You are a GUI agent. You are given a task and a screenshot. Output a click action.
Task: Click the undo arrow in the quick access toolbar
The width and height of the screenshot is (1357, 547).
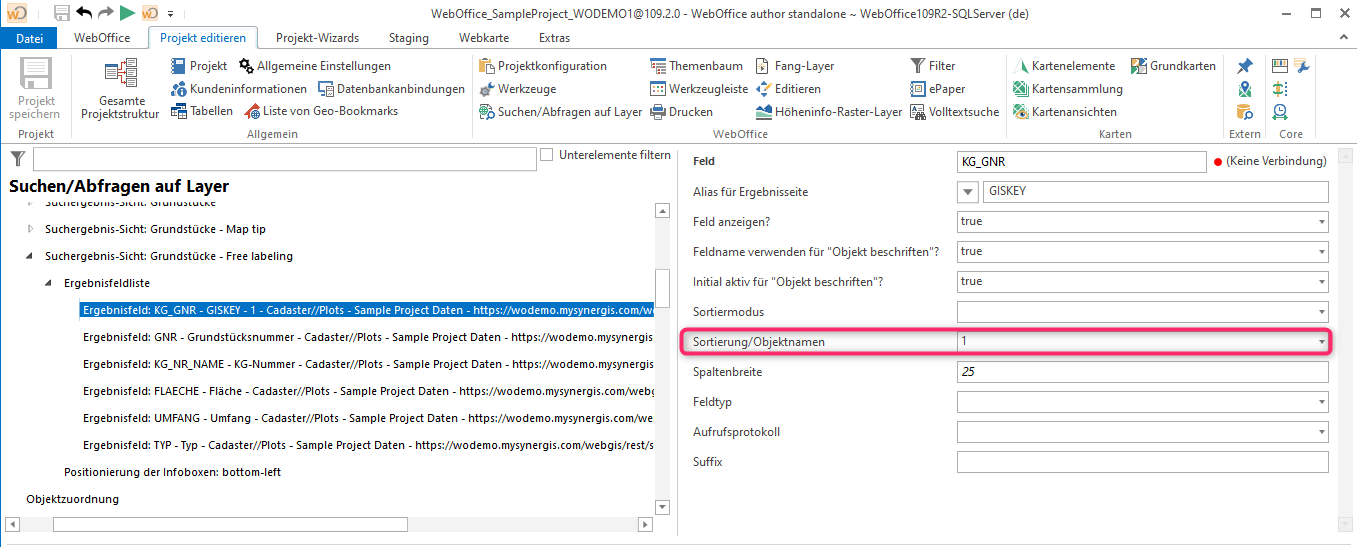point(84,13)
